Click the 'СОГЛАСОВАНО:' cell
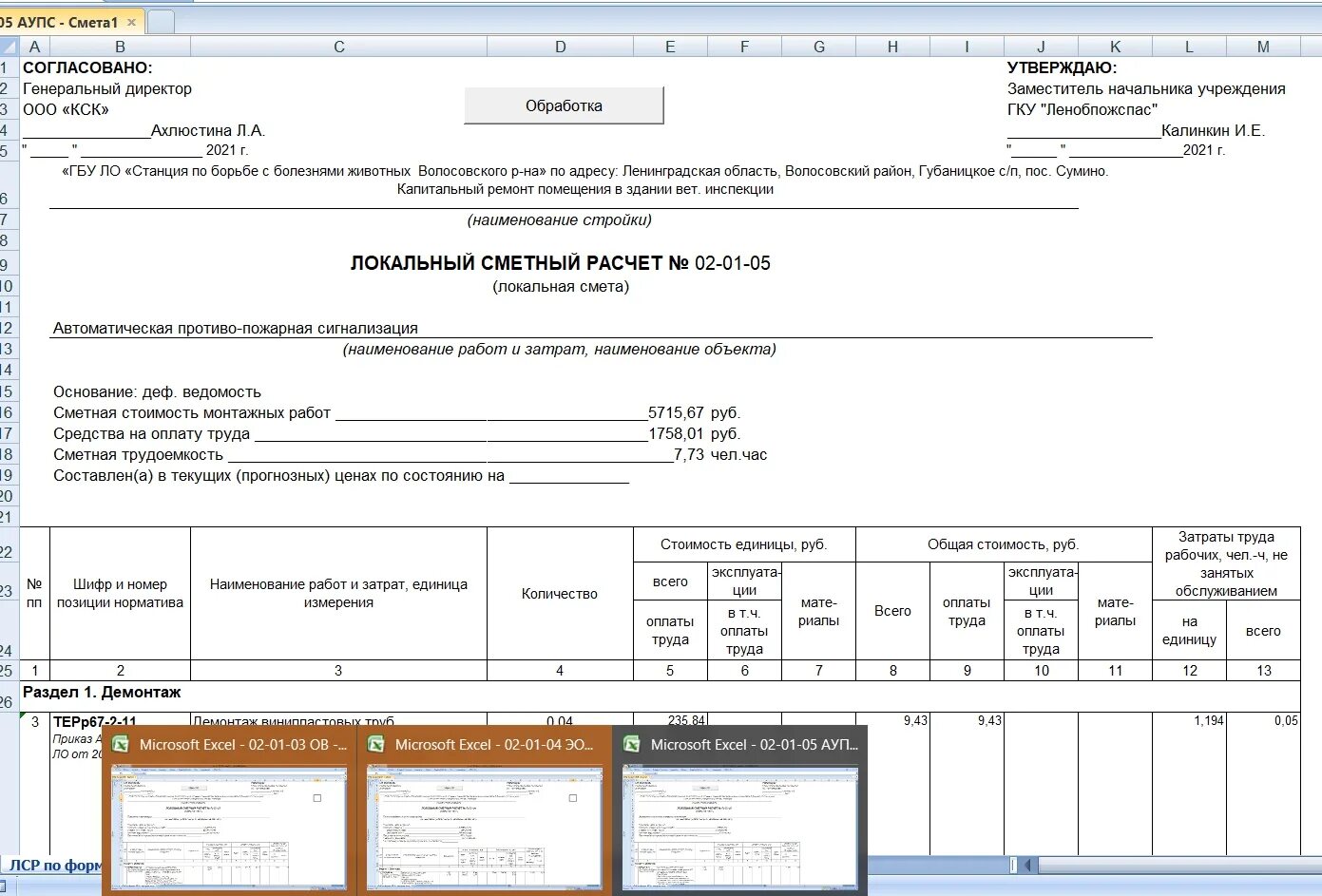The height and width of the screenshot is (896, 1322). pyautogui.click(x=87, y=67)
